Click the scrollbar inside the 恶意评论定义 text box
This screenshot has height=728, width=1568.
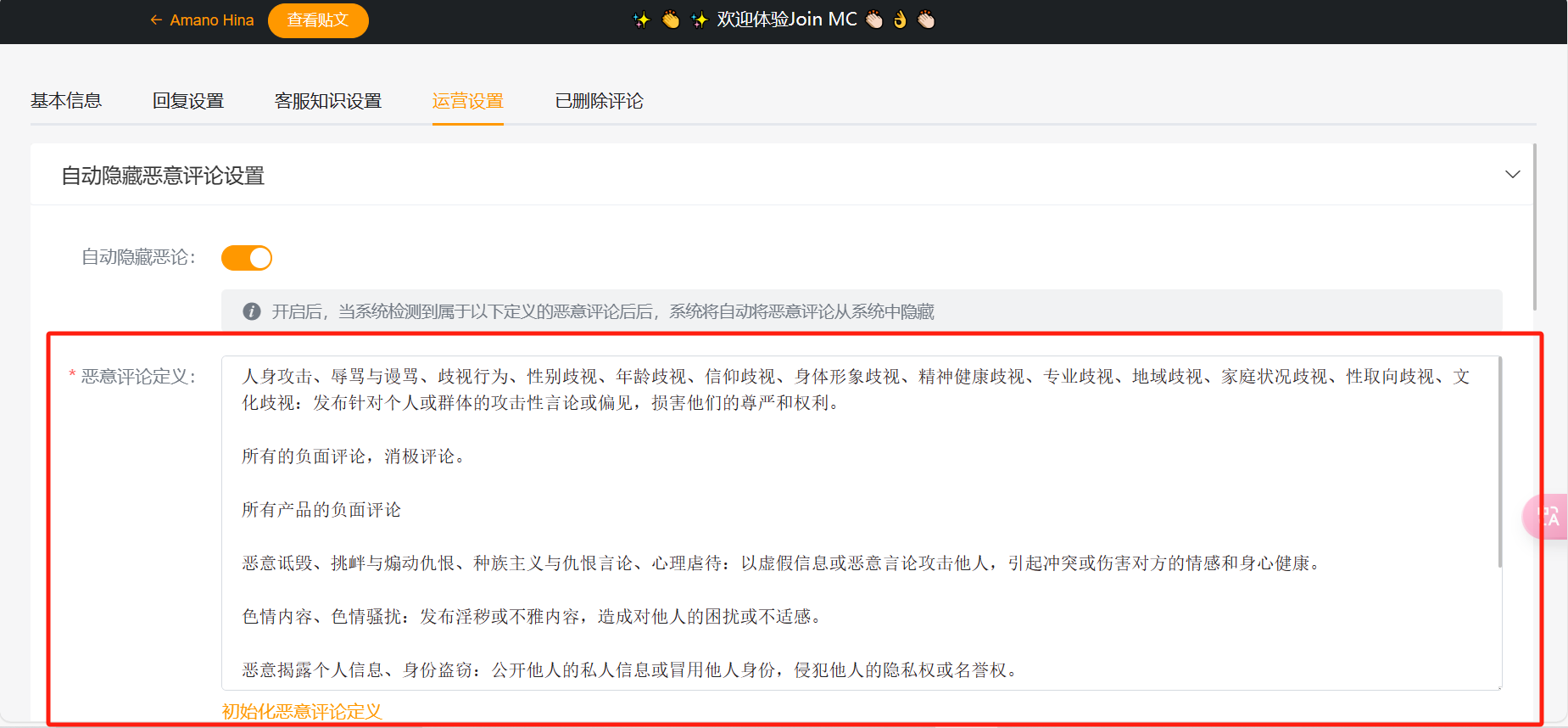pos(1498,462)
